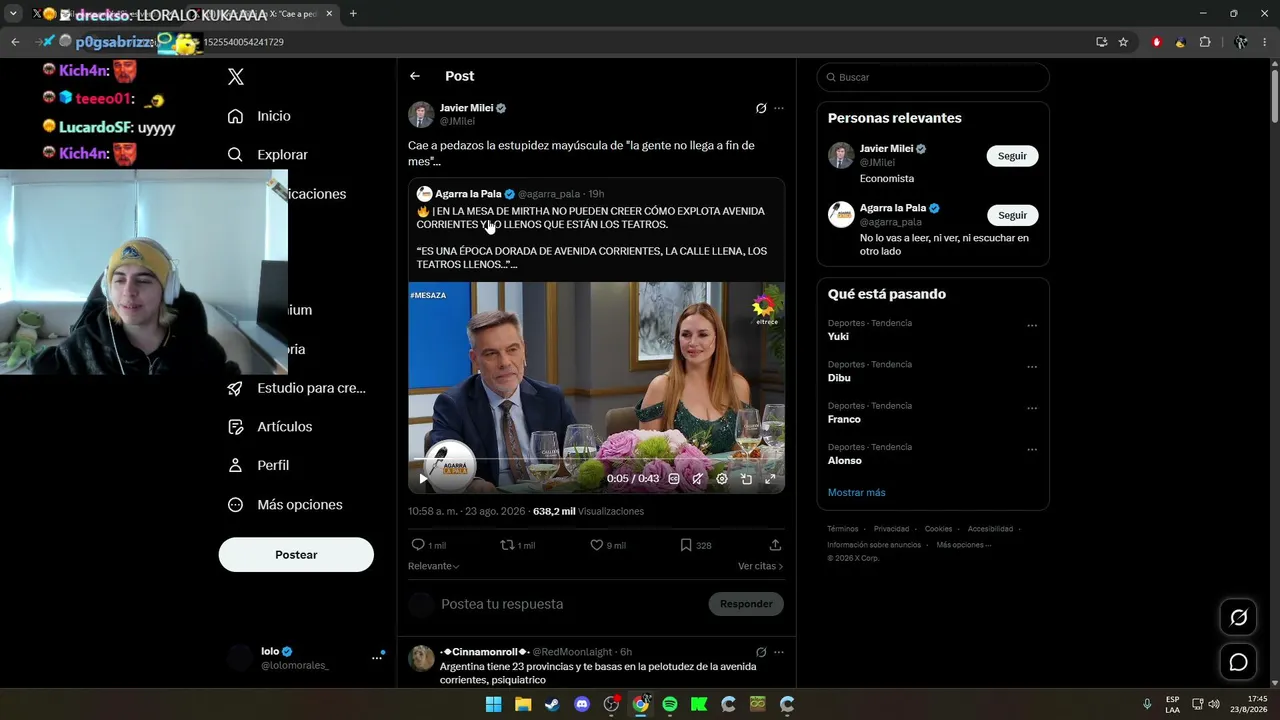Bookmark the post
This screenshot has height=720, width=1280.
(695, 545)
